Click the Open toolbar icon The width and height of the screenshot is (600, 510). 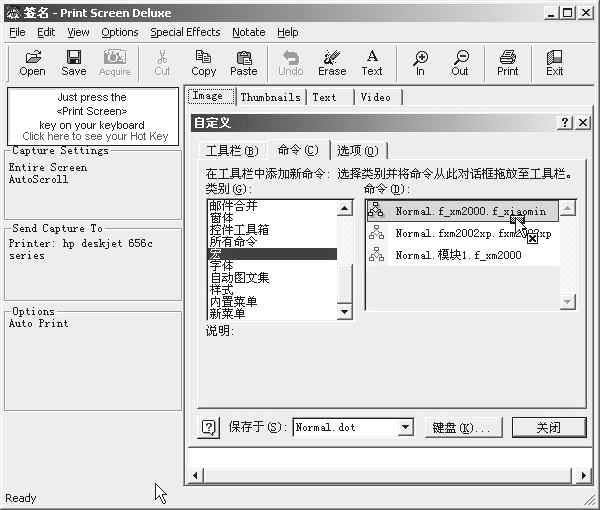coord(33,63)
